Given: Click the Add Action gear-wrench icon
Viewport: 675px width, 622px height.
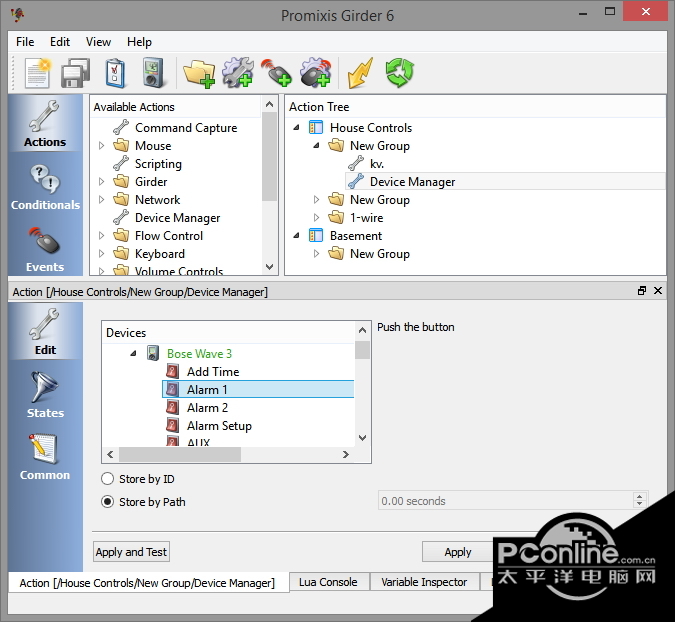Looking at the screenshot, I should tap(238, 72).
